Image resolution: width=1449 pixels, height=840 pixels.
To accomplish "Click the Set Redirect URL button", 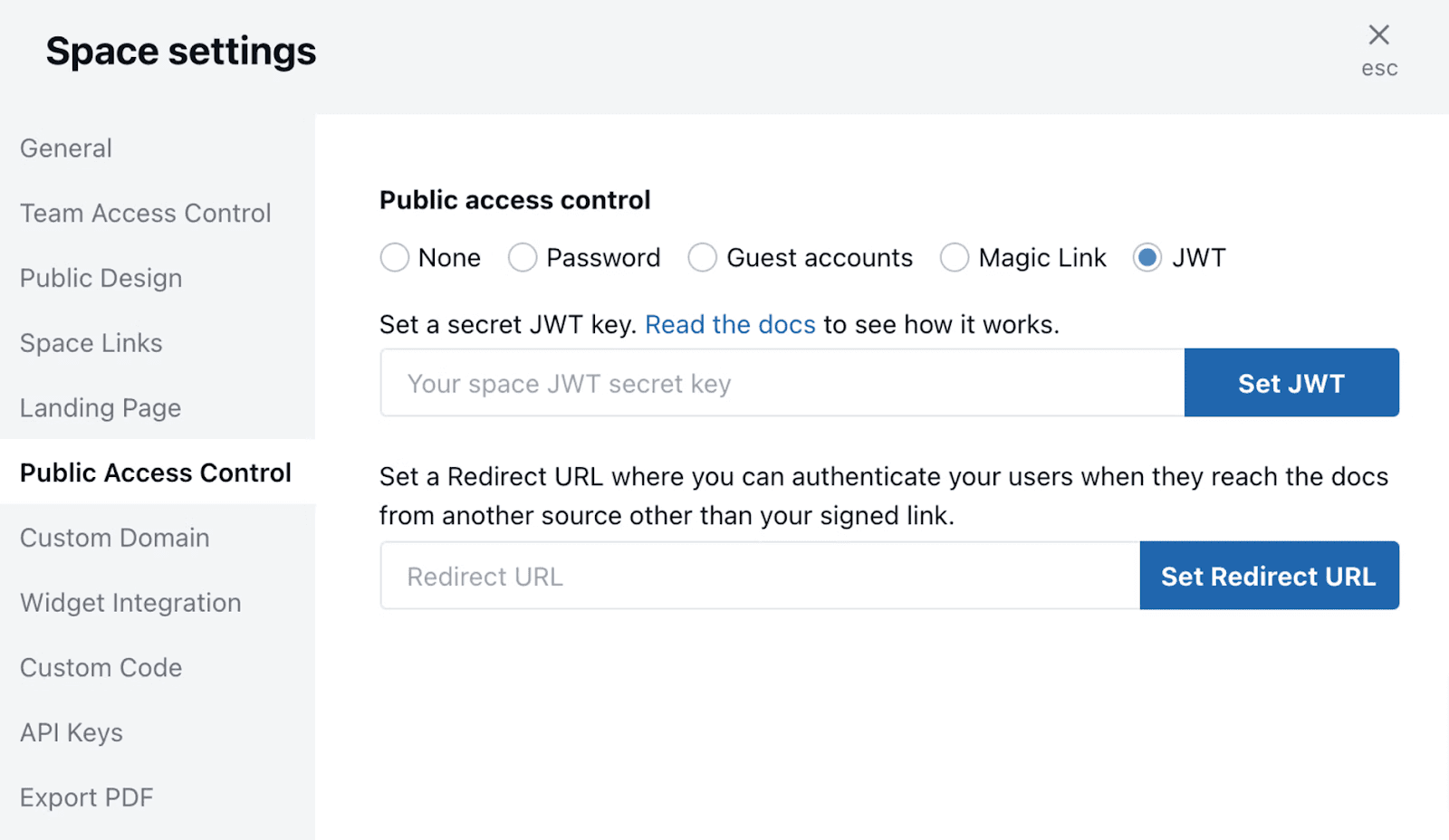I will pyautogui.click(x=1268, y=575).
